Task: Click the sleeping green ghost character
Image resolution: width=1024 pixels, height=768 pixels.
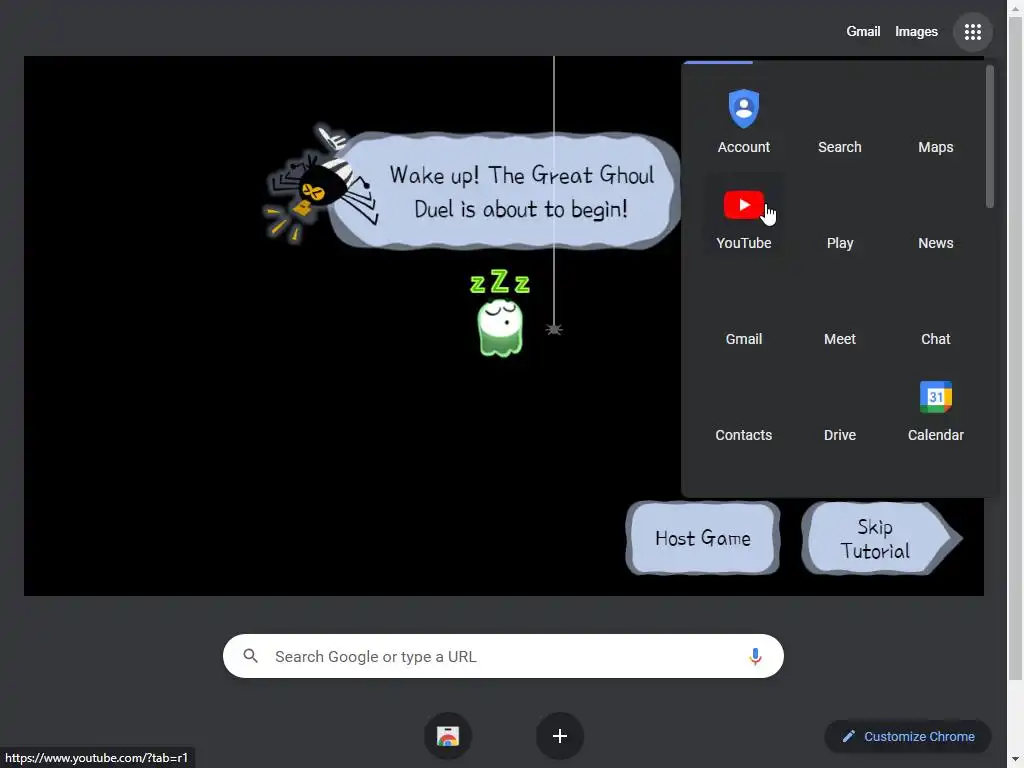Action: coord(500,327)
